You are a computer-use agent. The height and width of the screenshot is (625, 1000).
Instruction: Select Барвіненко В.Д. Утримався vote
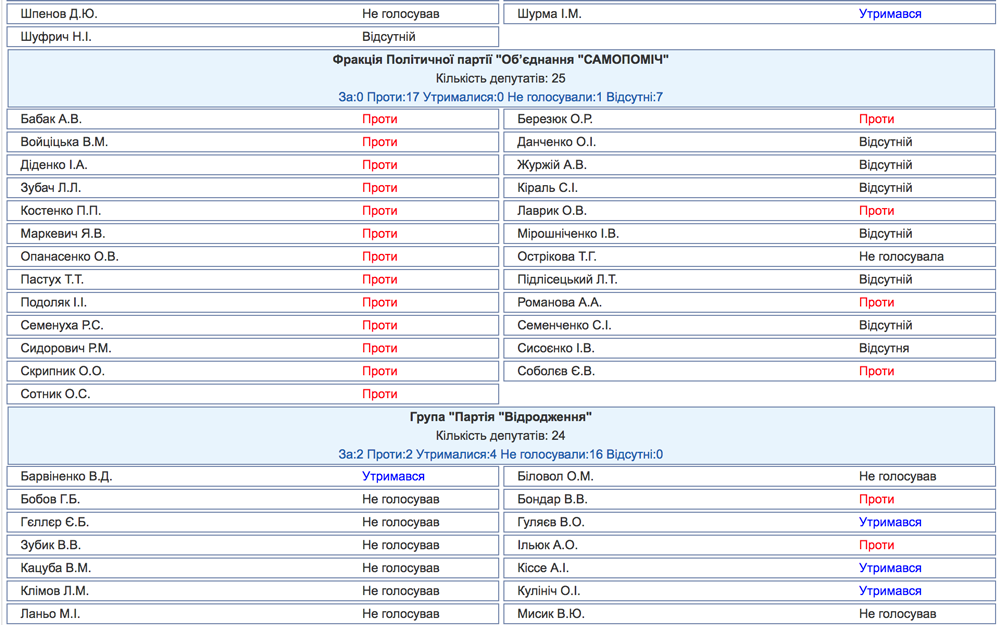click(x=393, y=476)
